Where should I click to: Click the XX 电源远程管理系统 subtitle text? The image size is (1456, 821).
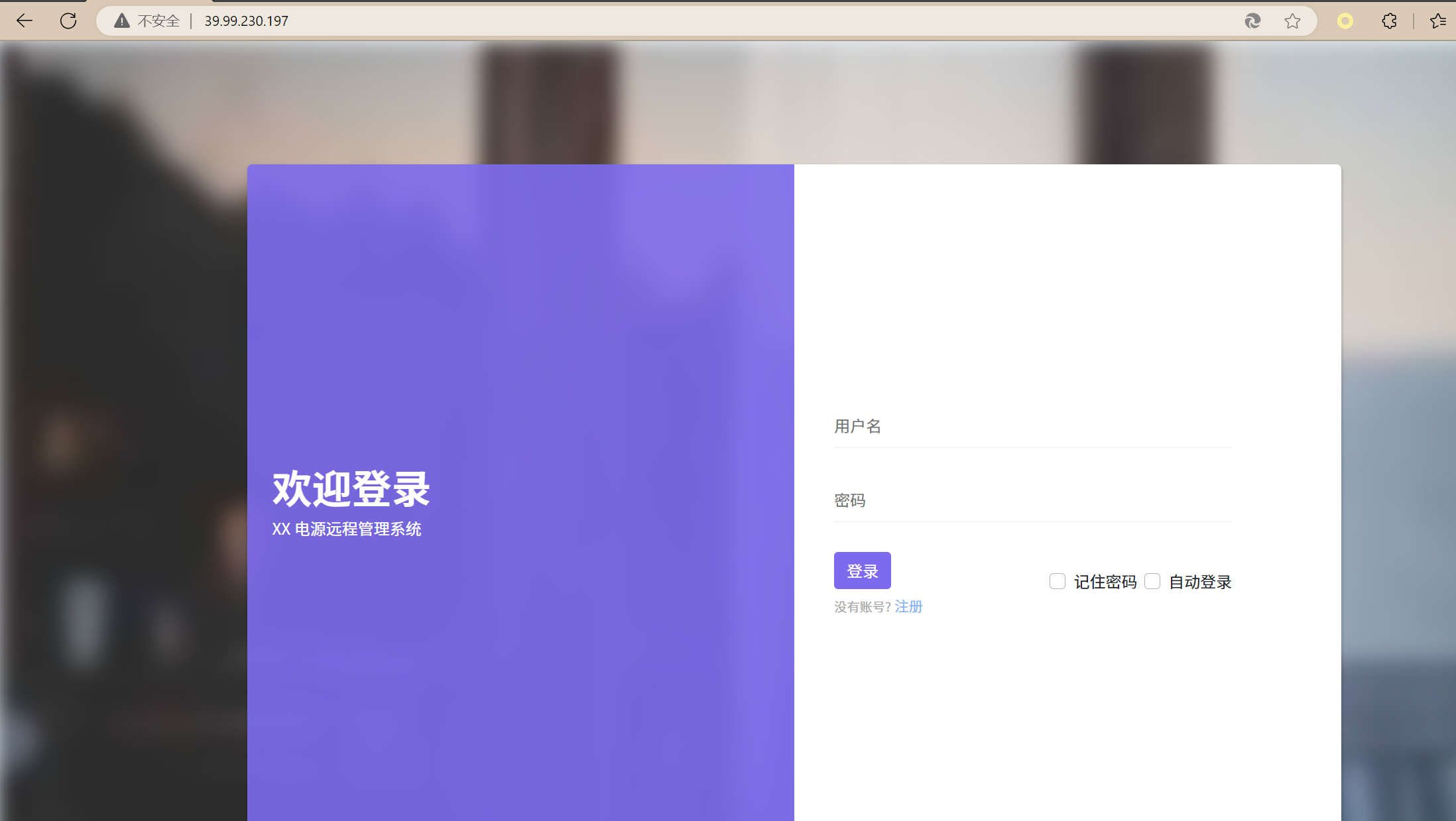(346, 529)
